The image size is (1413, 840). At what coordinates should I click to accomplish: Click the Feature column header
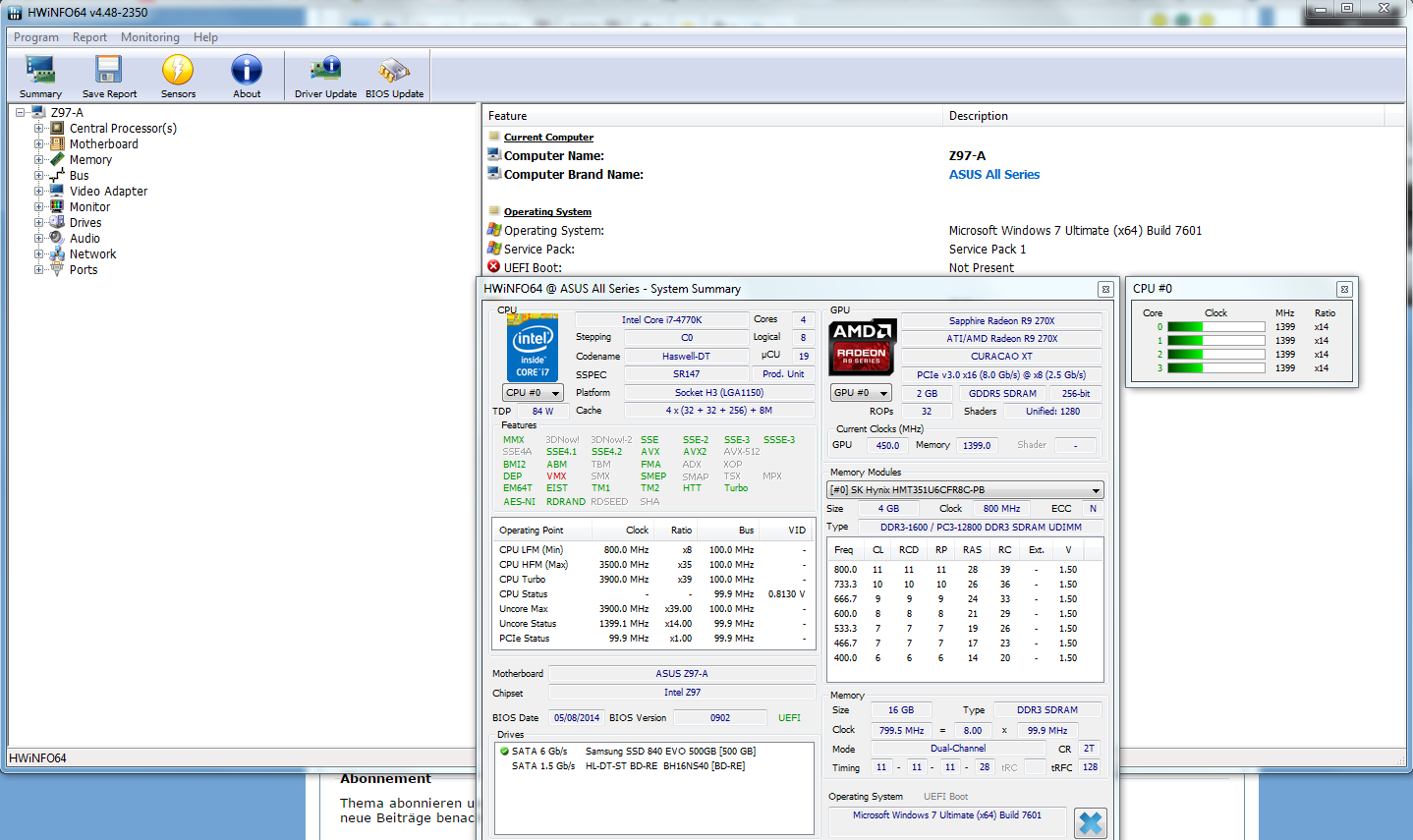click(711, 116)
